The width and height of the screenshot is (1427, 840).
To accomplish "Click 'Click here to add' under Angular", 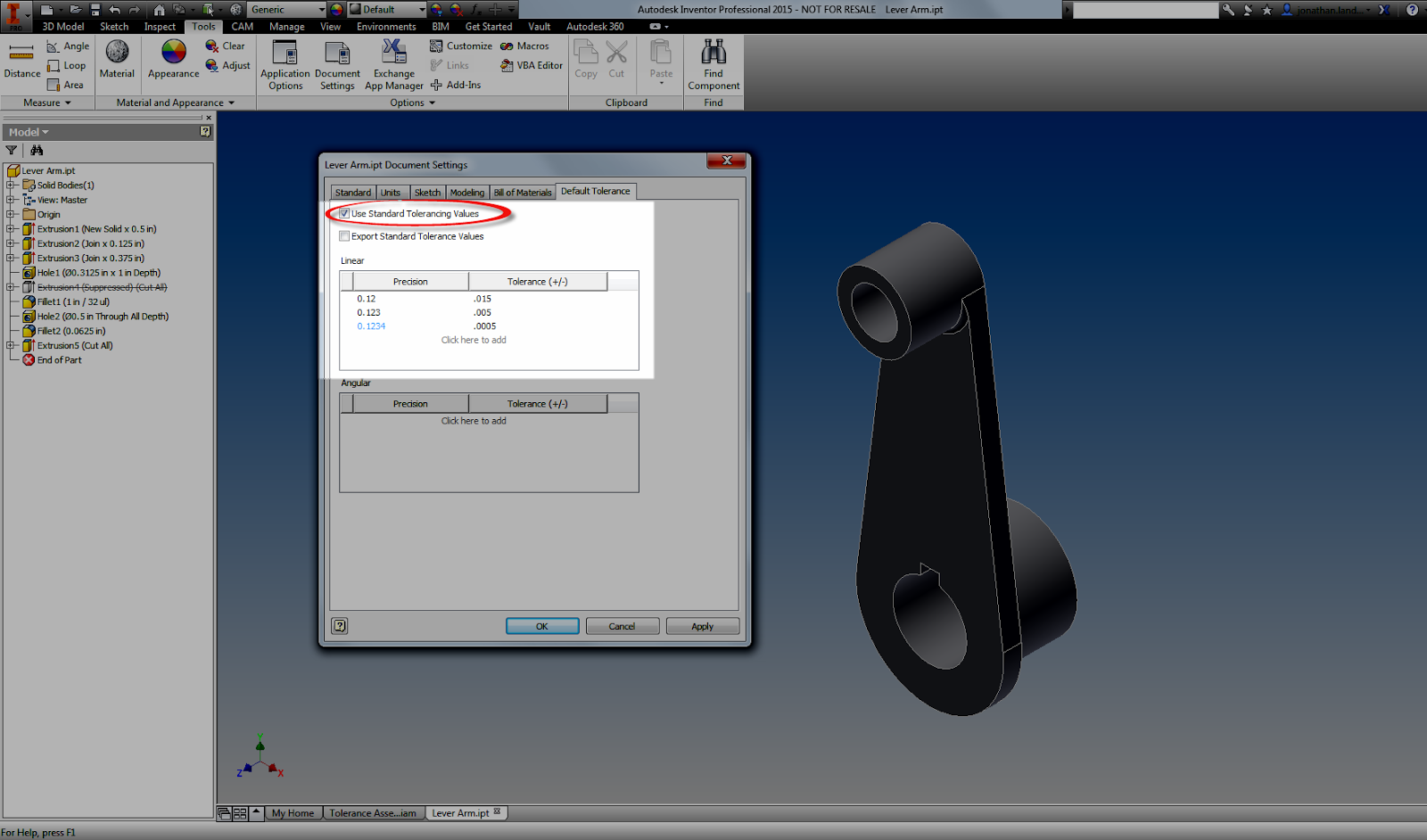I will coord(474,421).
